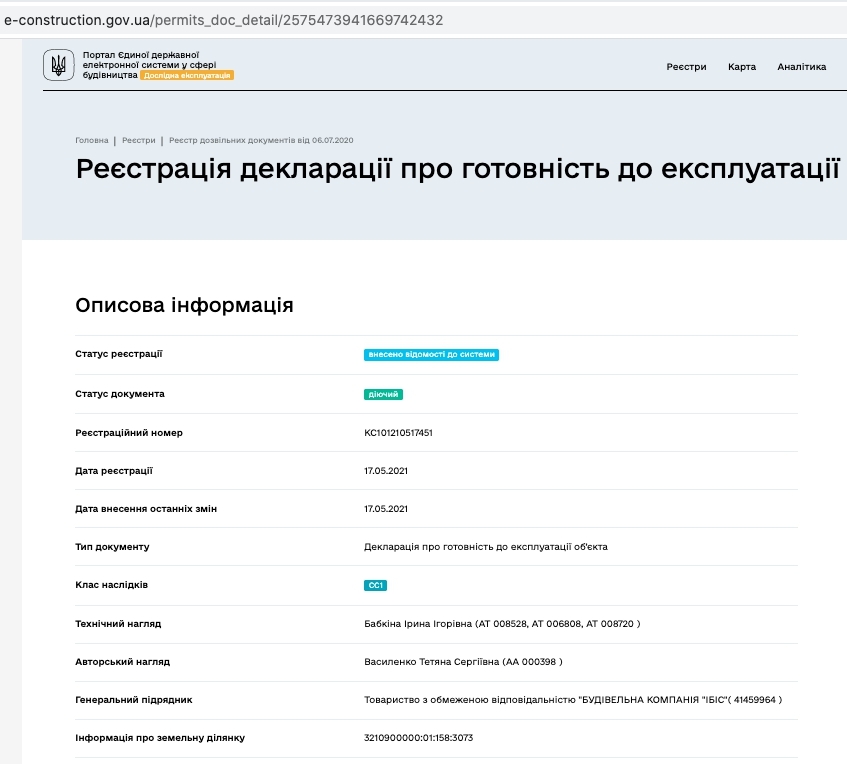Open the Карта menu item
847x764 pixels.
742,67
